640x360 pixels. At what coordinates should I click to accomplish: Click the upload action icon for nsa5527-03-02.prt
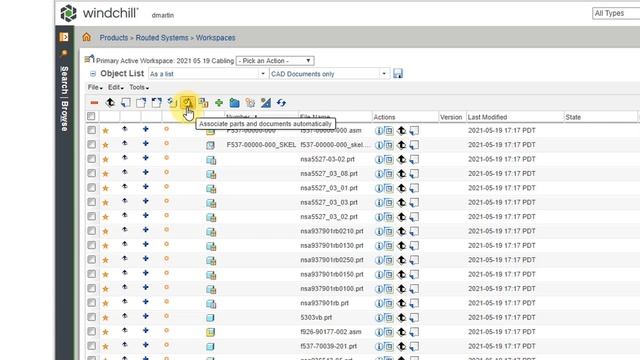402,159
